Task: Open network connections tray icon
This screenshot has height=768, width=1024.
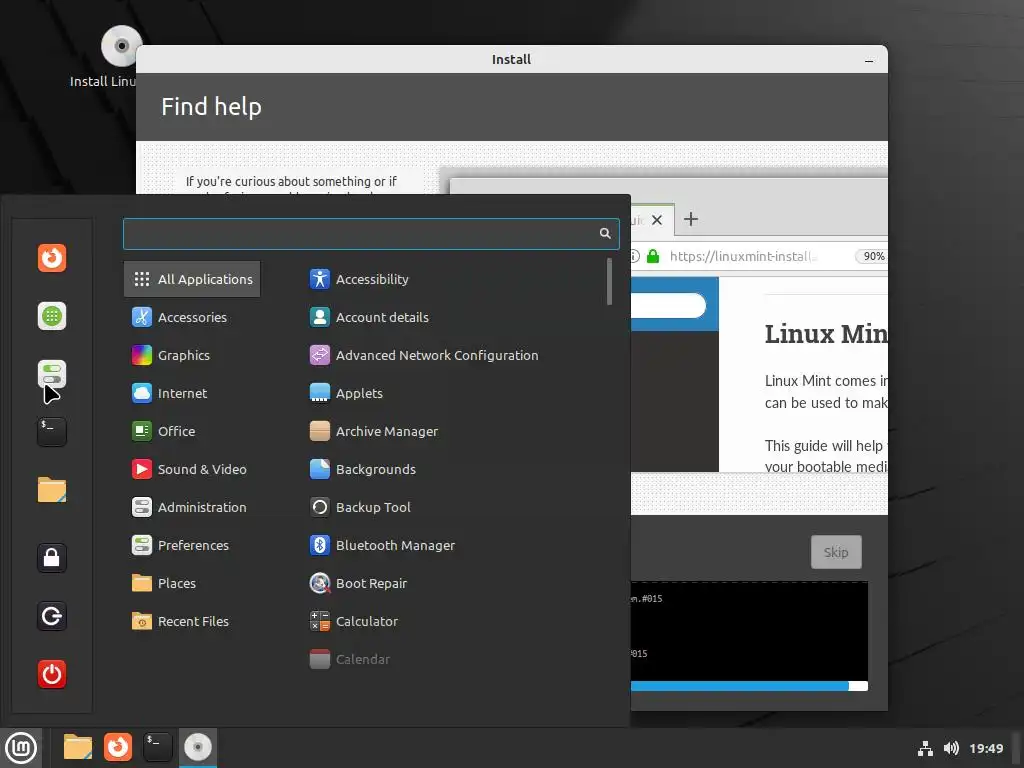Action: click(x=925, y=748)
